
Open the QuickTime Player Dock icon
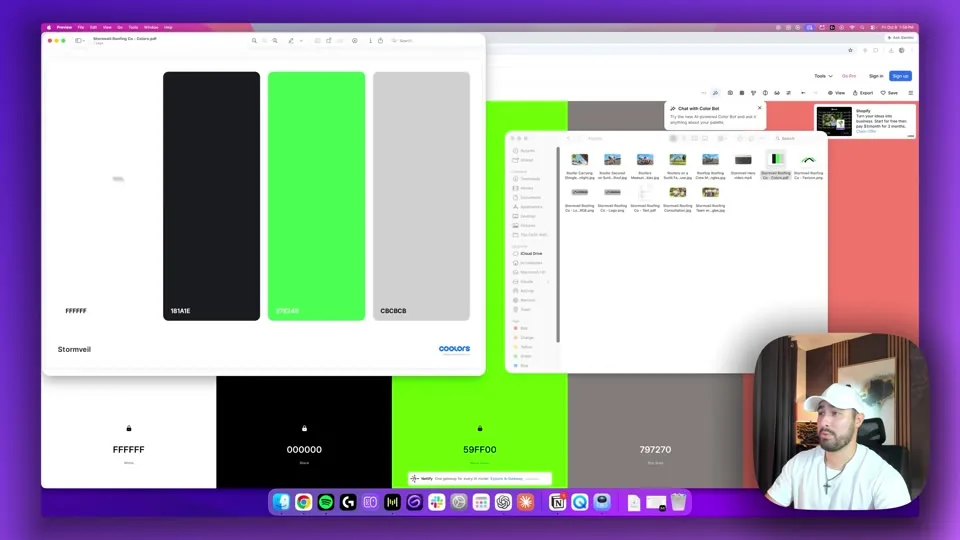click(x=579, y=502)
